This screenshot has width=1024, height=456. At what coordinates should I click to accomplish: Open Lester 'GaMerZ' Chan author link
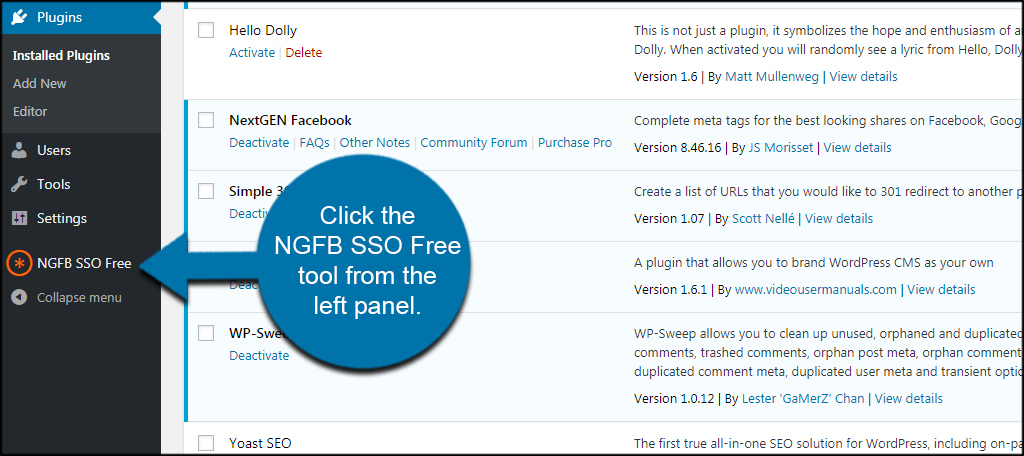tap(803, 398)
